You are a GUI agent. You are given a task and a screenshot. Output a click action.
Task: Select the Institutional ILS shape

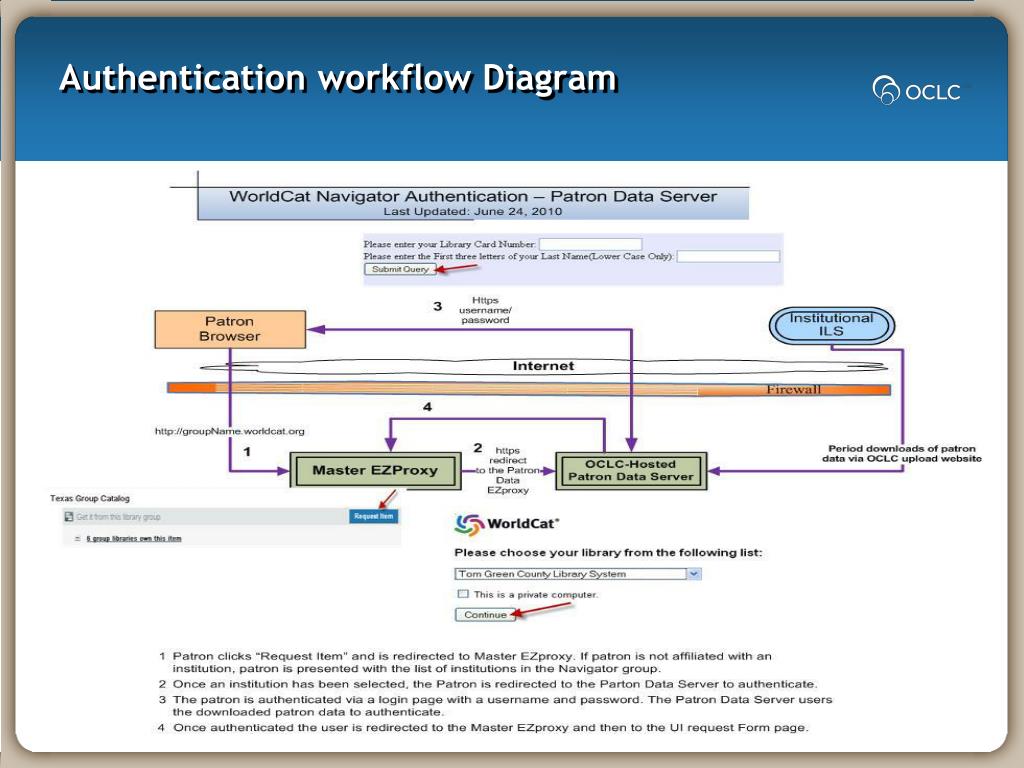pos(831,325)
